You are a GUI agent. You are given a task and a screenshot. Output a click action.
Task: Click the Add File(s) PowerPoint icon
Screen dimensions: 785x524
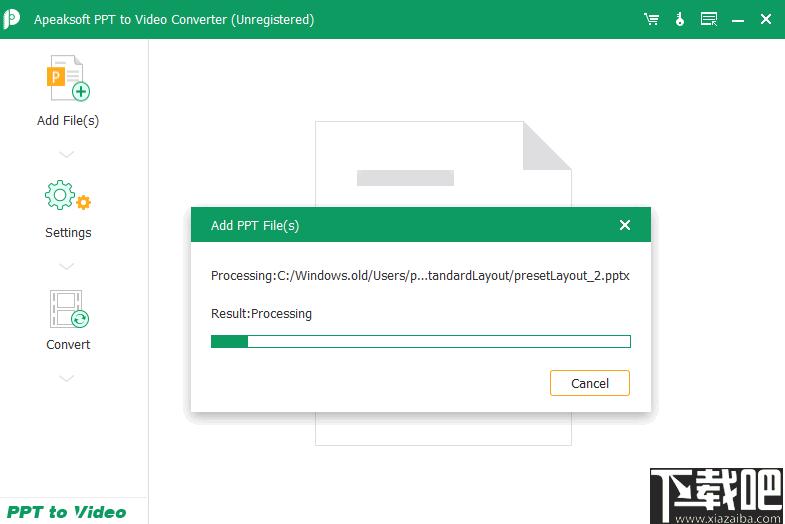click(x=68, y=79)
